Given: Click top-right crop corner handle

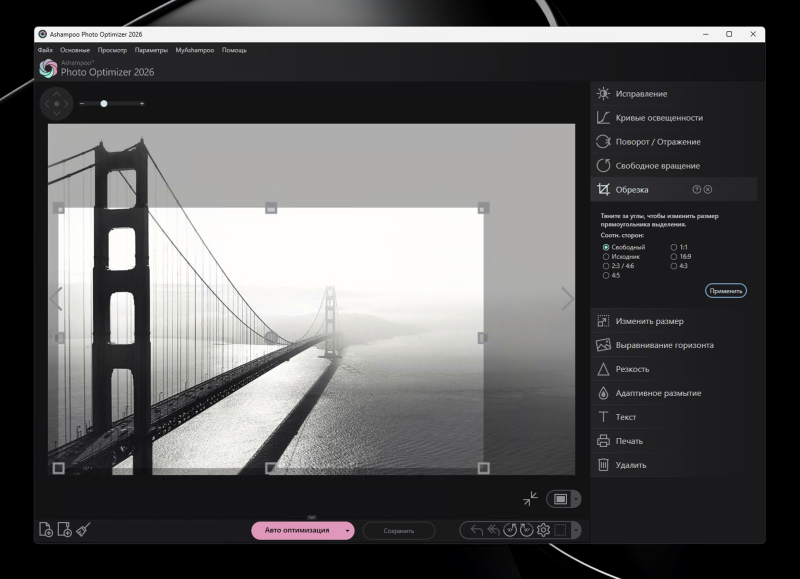Looking at the screenshot, I should tap(483, 208).
